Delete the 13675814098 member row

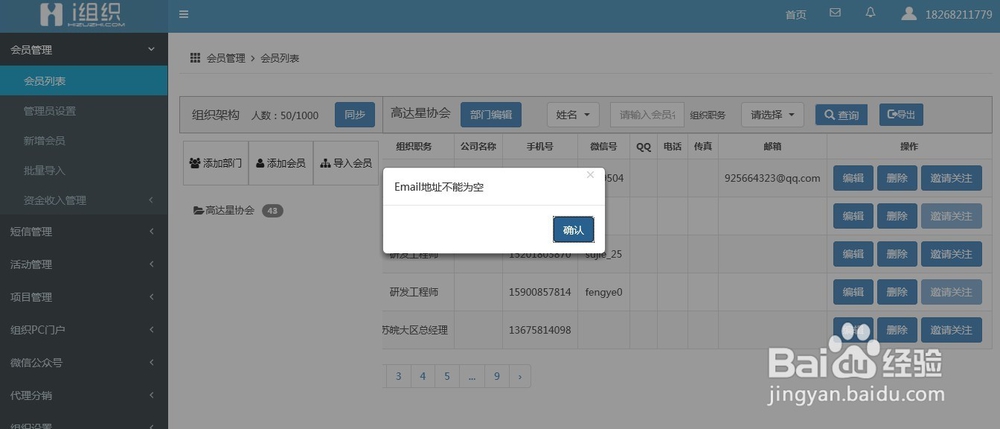click(897, 330)
